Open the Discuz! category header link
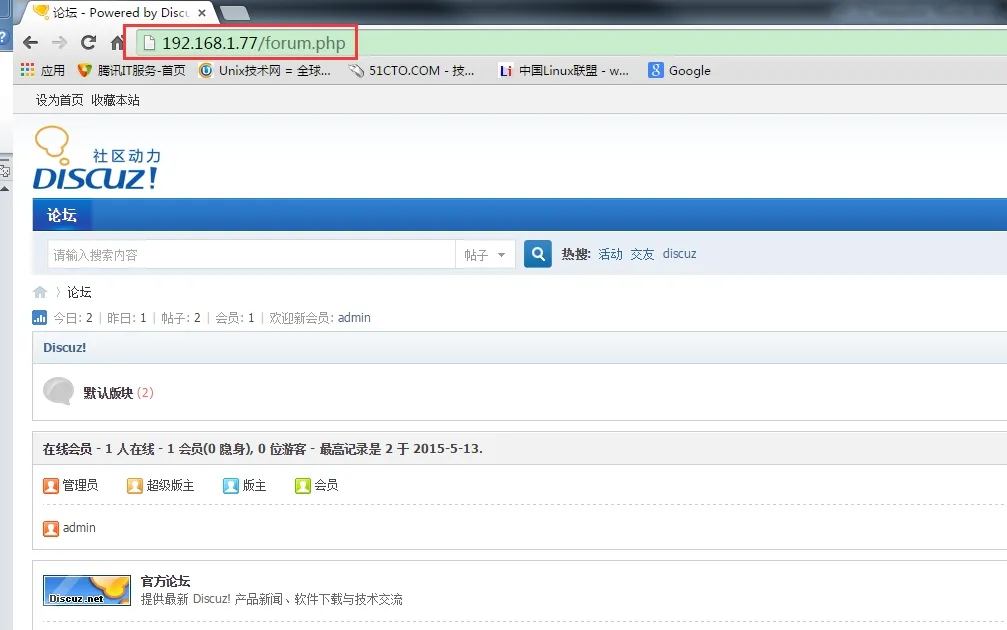The height and width of the screenshot is (630, 1007). click(x=64, y=347)
